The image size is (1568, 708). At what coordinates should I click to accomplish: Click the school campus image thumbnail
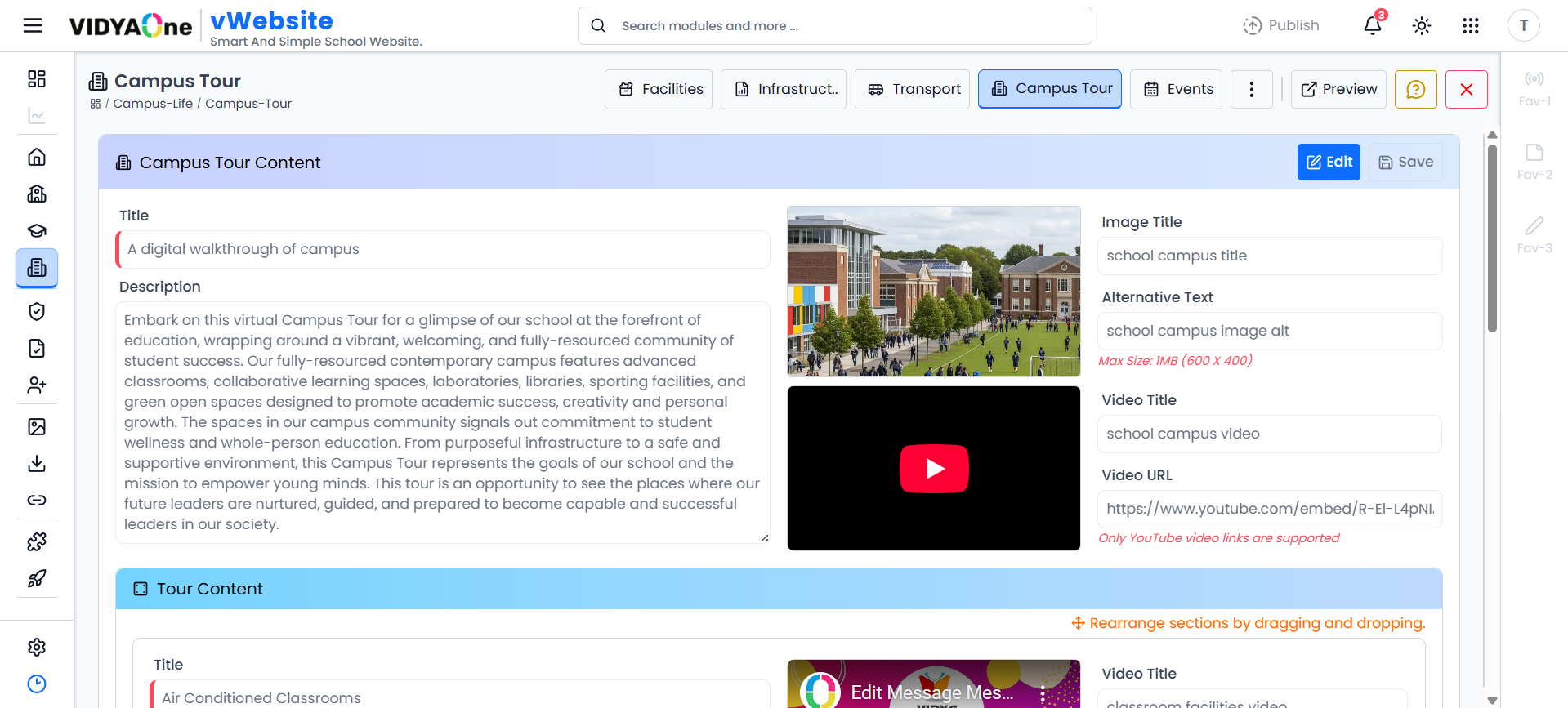[934, 292]
